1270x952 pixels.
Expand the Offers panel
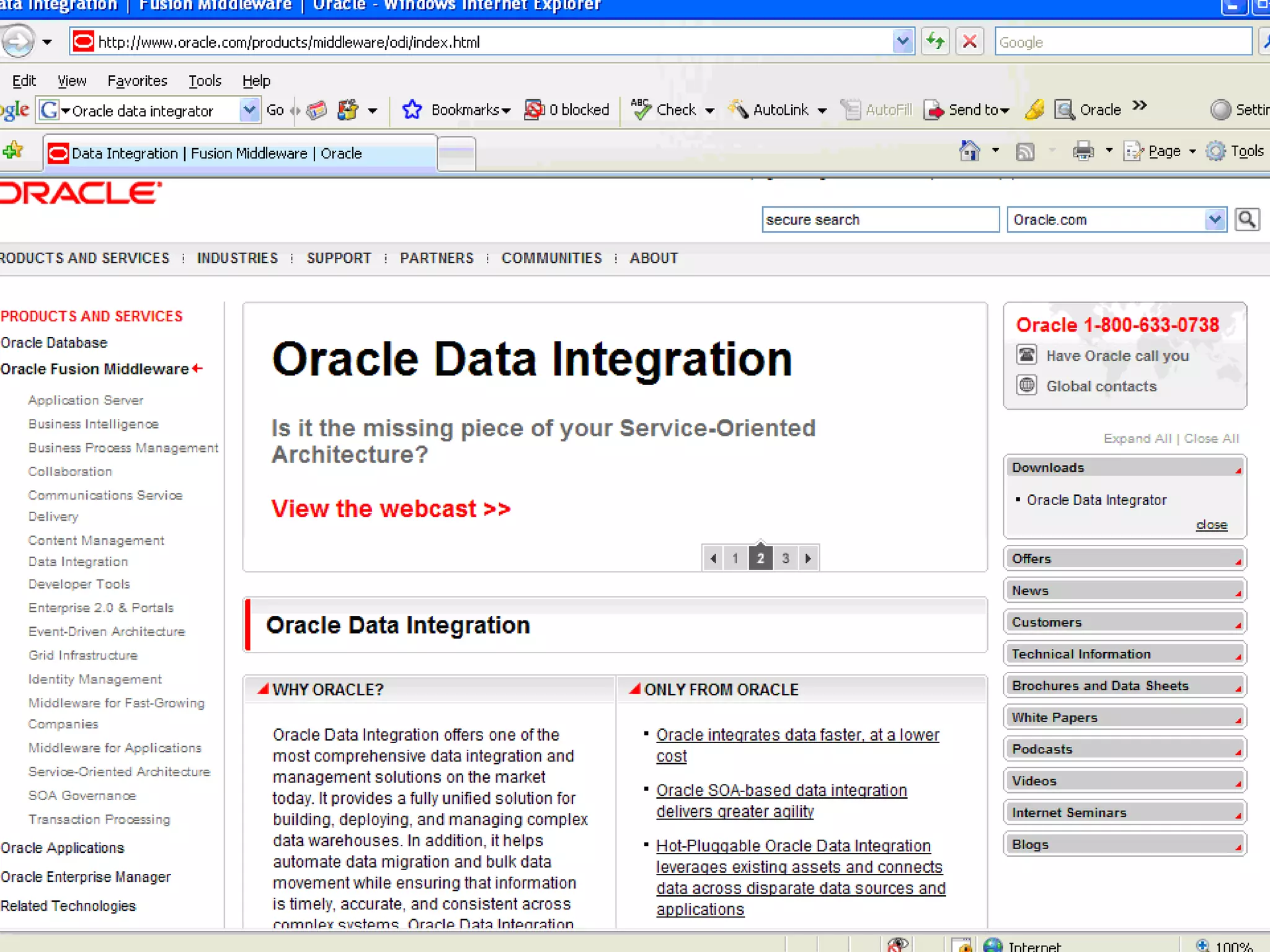point(1124,558)
